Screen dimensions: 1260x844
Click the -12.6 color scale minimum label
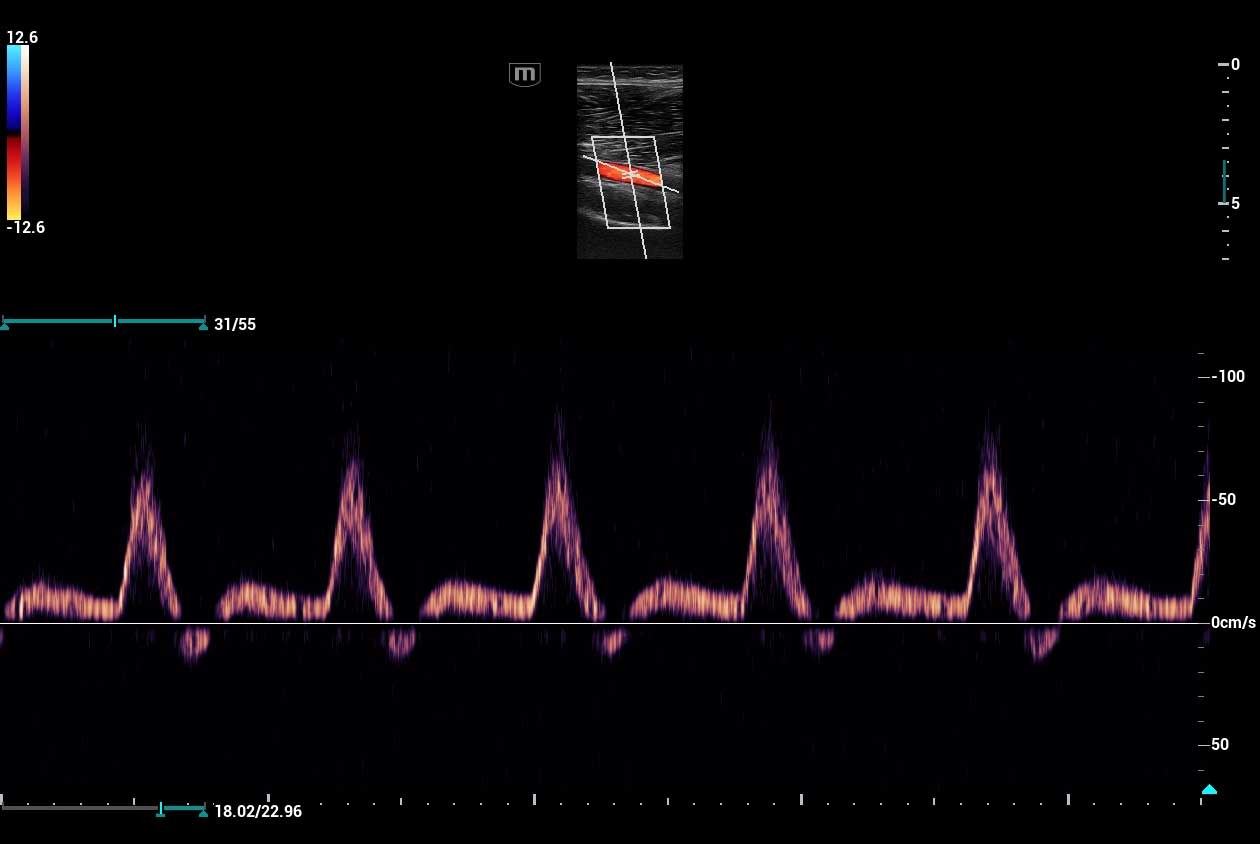pyautogui.click(x=24, y=227)
